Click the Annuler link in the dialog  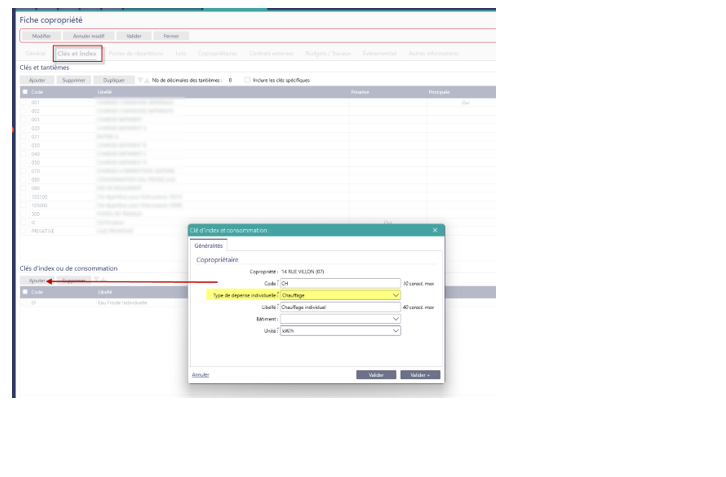tap(201, 375)
